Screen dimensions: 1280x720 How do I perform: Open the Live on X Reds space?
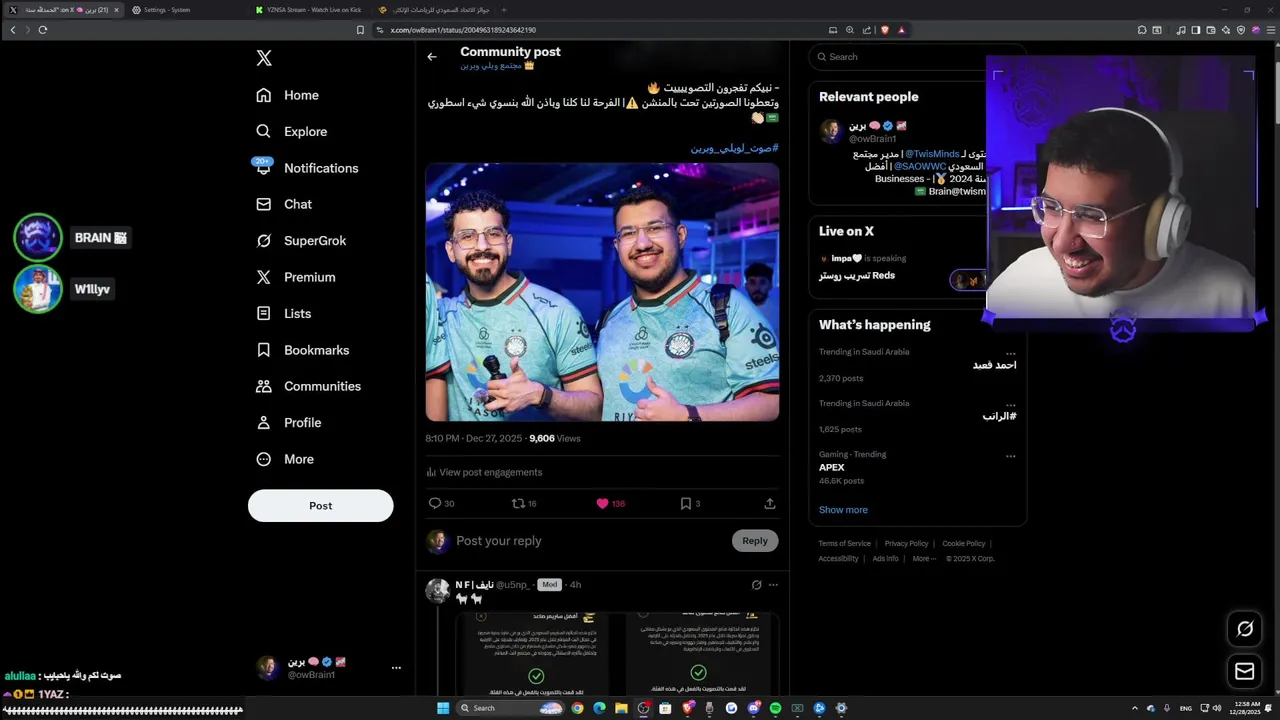[x=857, y=276]
